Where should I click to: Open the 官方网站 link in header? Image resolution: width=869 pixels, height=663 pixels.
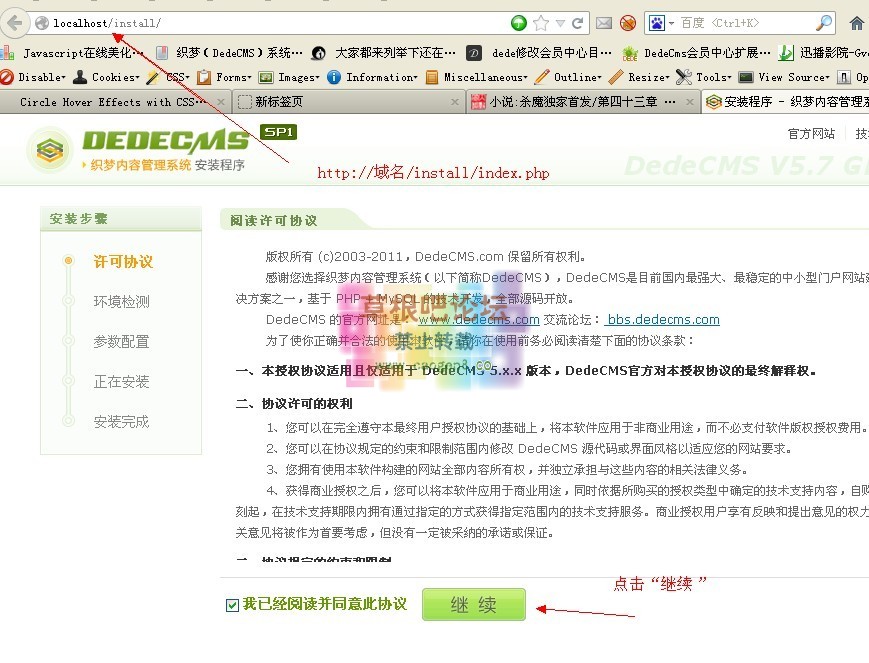pyautogui.click(x=811, y=134)
